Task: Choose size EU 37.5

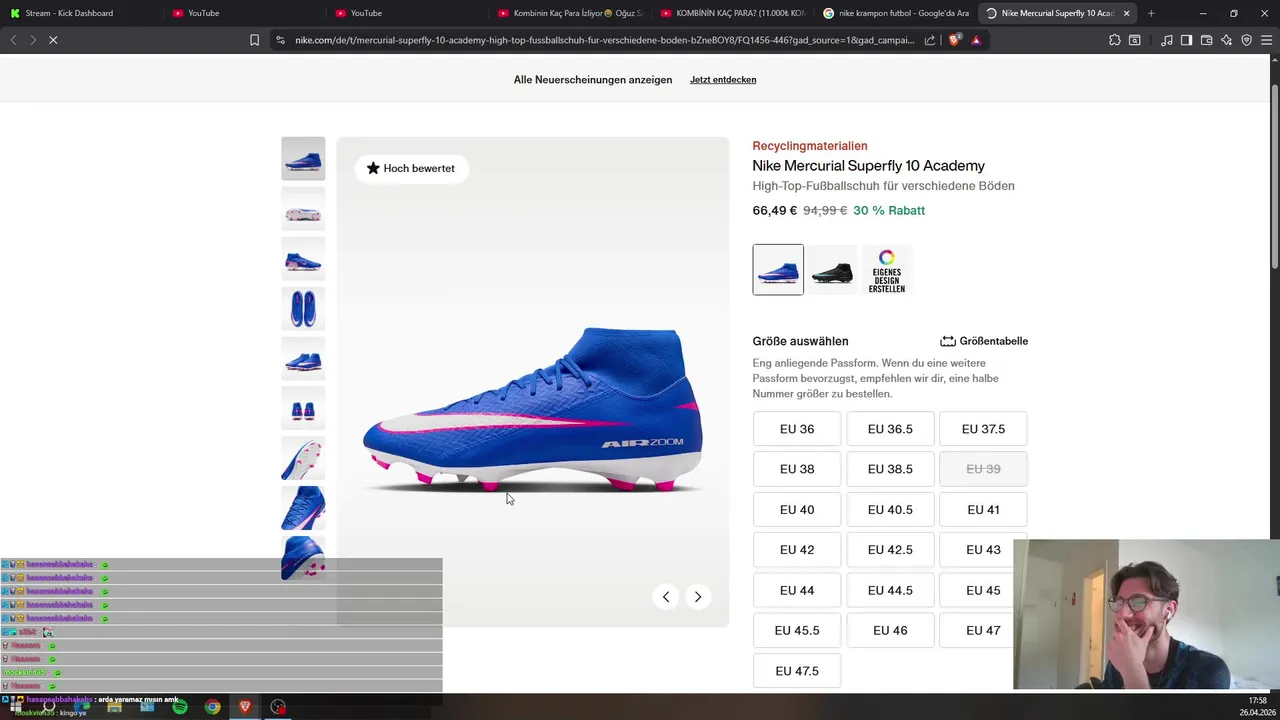Action: click(x=983, y=429)
